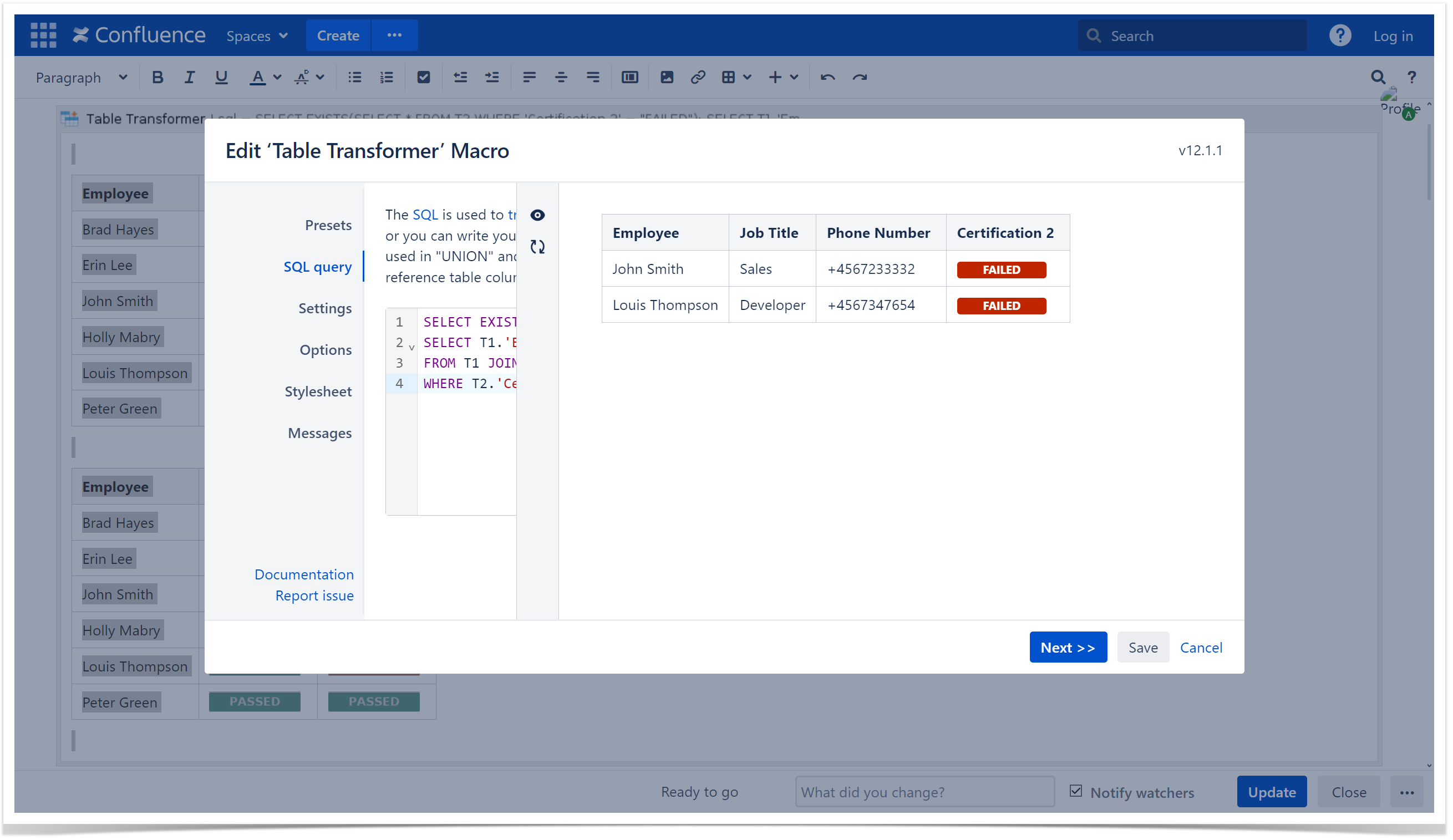Switch to the Presets tab
The width and height of the screenshot is (1453, 840).
pos(328,225)
